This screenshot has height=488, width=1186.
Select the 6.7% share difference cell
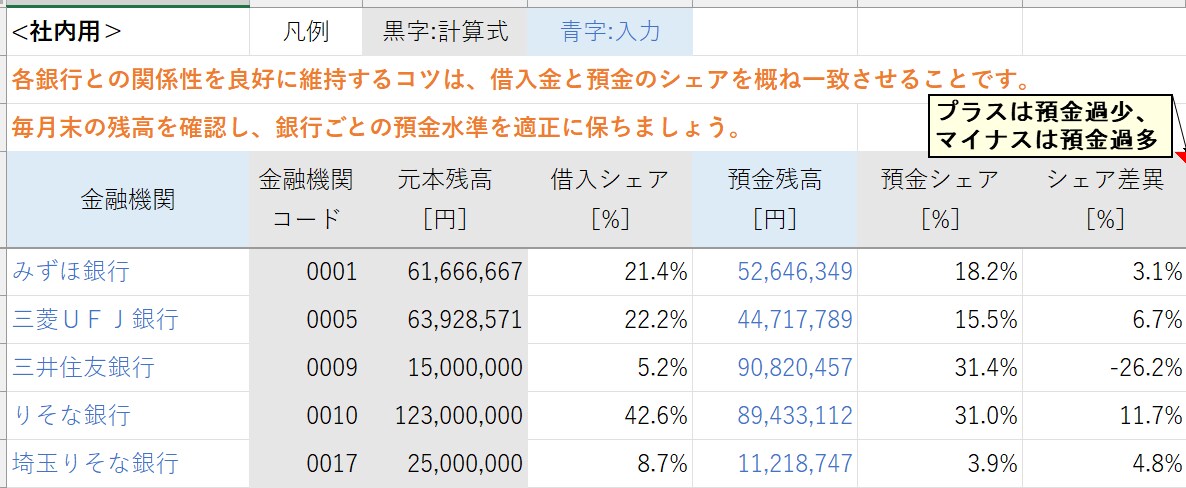pos(1104,319)
